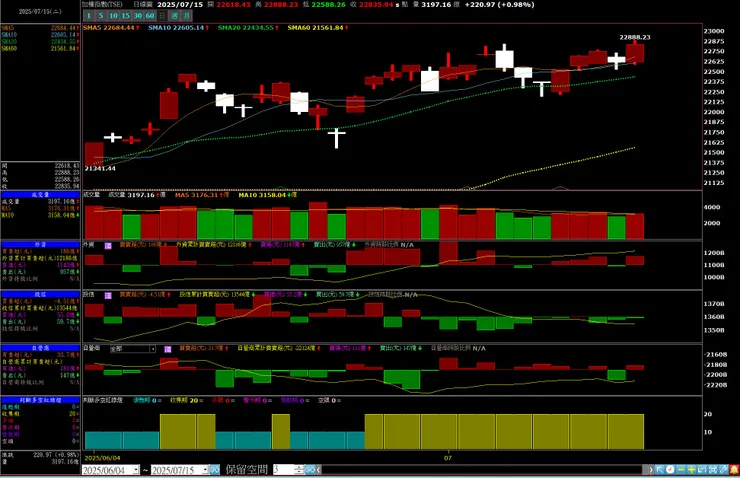Screen dimensions: 740x478
Task: Click the low price label 21341.44 on chart
Action: pos(100,168)
